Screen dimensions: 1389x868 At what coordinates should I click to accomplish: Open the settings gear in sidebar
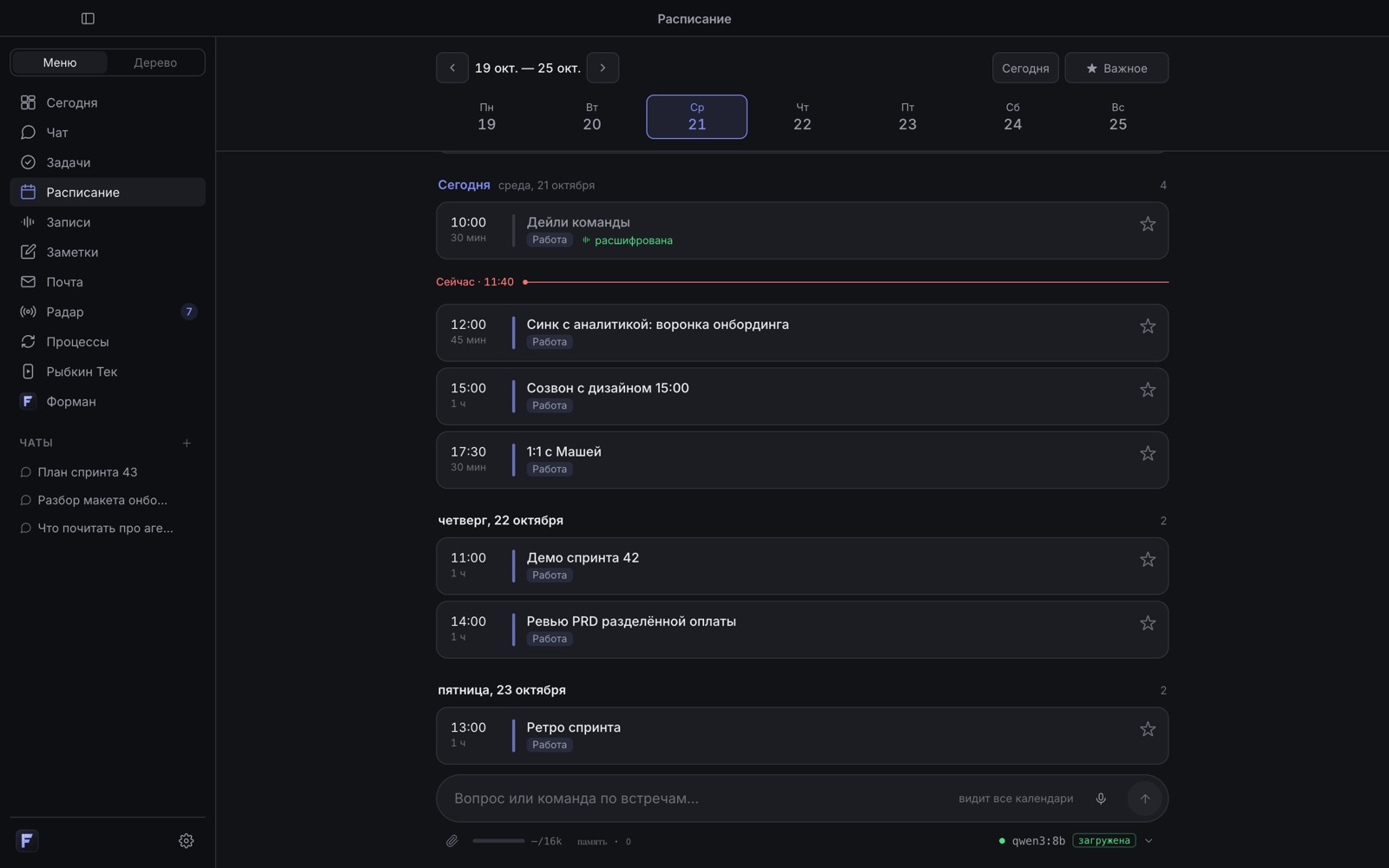(186, 840)
